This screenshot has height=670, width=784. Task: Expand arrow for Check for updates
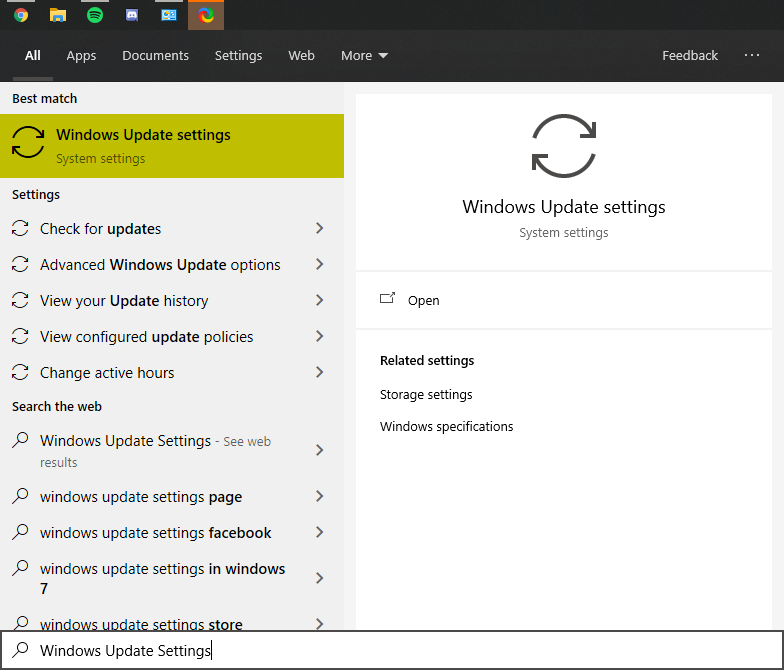320,228
